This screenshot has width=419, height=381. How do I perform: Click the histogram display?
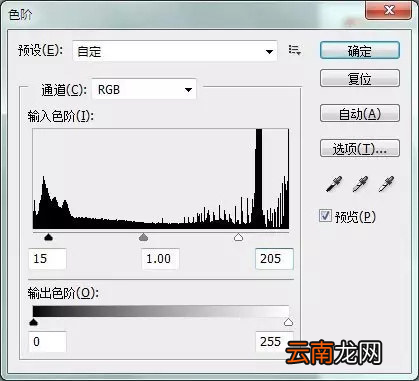(161, 179)
